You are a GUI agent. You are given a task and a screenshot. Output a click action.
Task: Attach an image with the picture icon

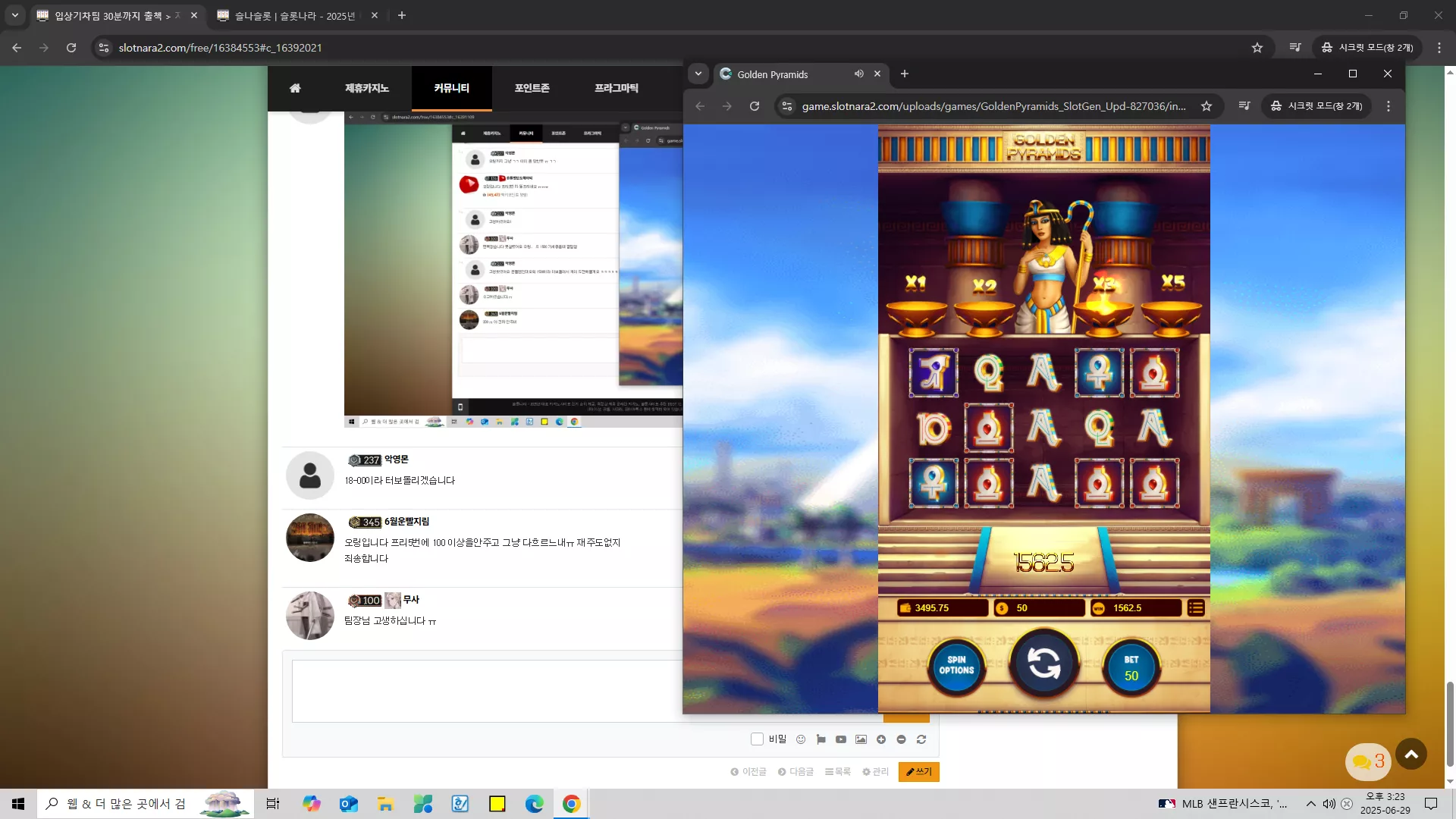pos(861,739)
